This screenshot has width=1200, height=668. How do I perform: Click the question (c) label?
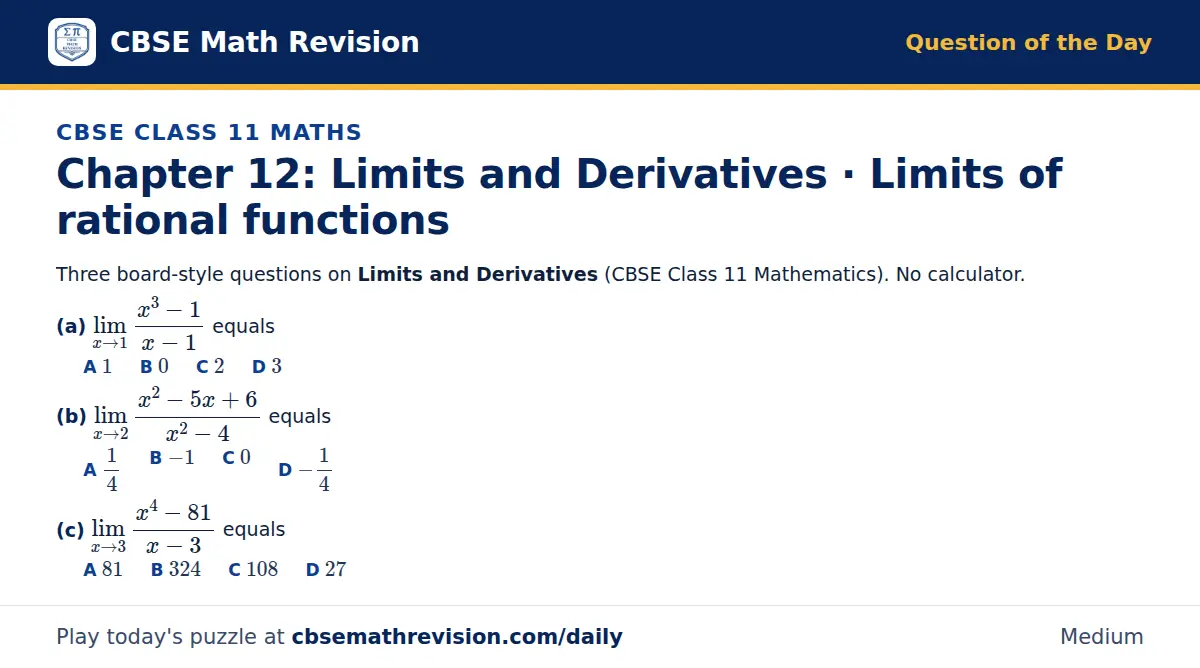pyautogui.click(x=70, y=530)
